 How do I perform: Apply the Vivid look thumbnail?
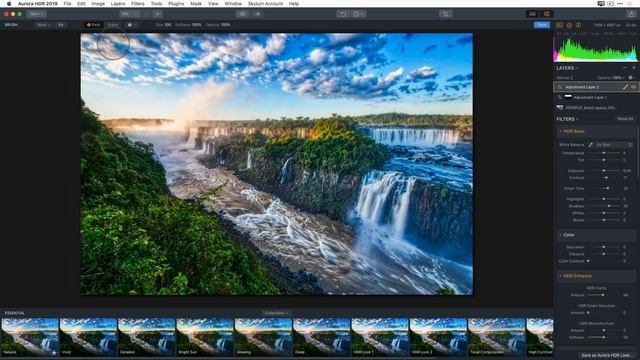pos(88,337)
